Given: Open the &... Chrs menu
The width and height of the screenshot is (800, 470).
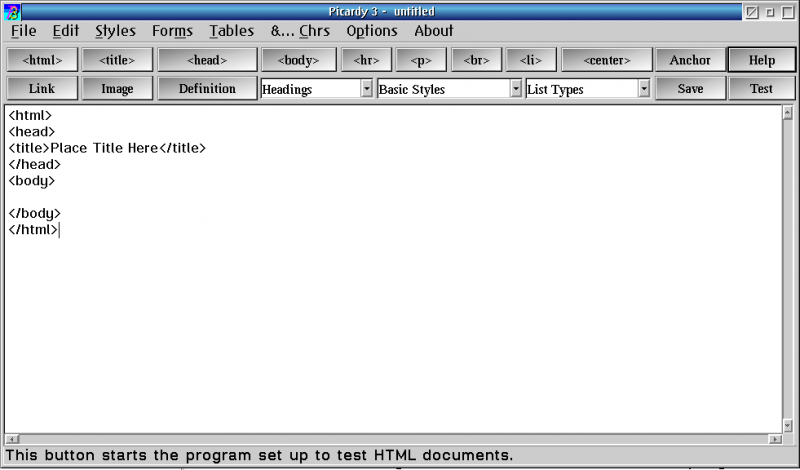Looking at the screenshot, I should [x=301, y=31].
